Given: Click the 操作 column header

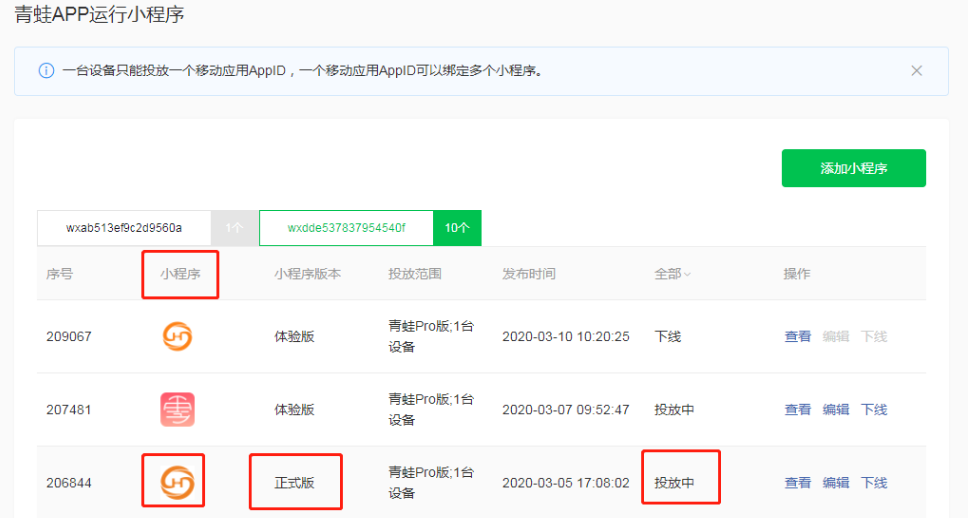Looking at the screenshot, I should pyautogui.click(x=797, y=274).
